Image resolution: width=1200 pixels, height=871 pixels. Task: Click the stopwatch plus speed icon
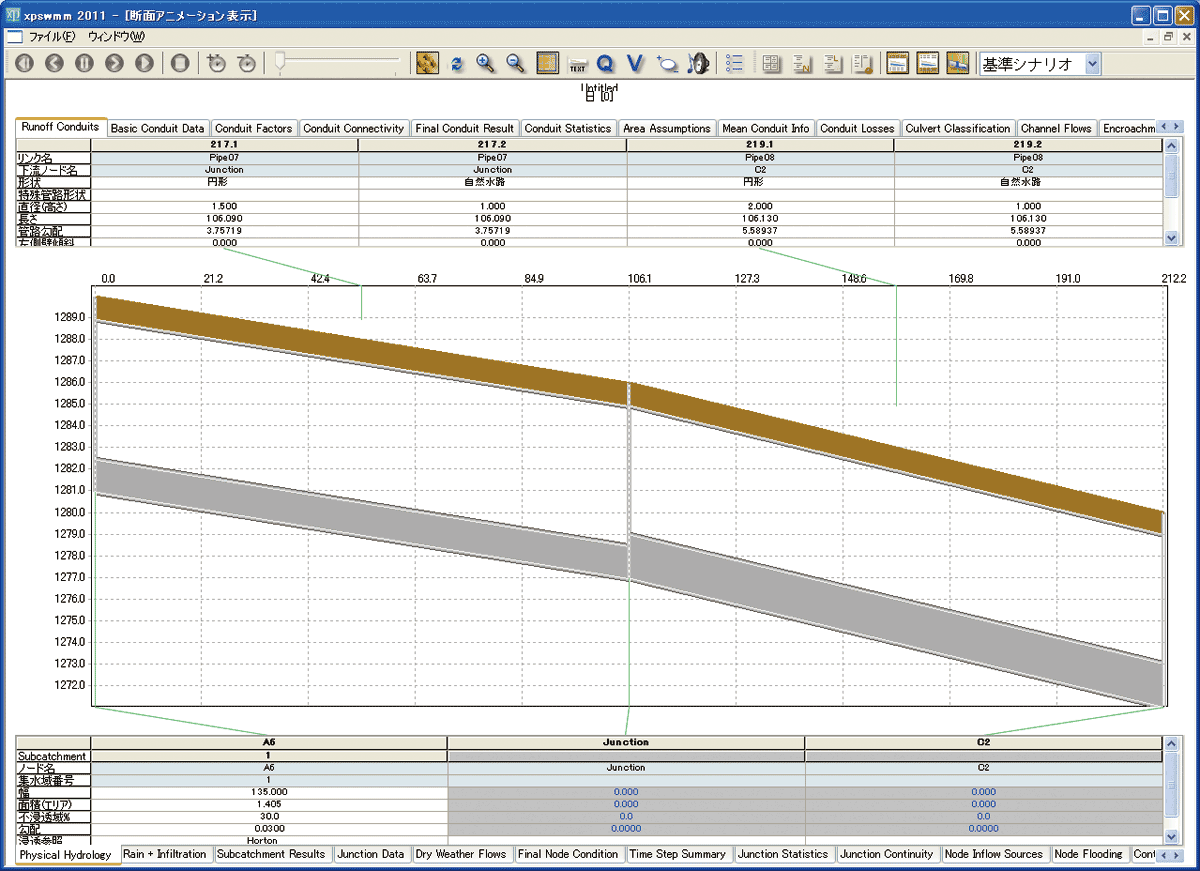[x=216, y=63]
